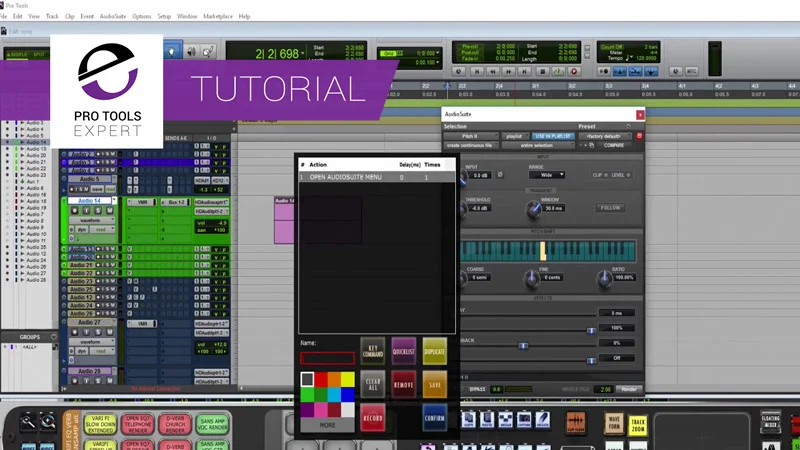Toggle BYPASS in AudioSuite window
The image size is (800, 450).
click(477, 389)
